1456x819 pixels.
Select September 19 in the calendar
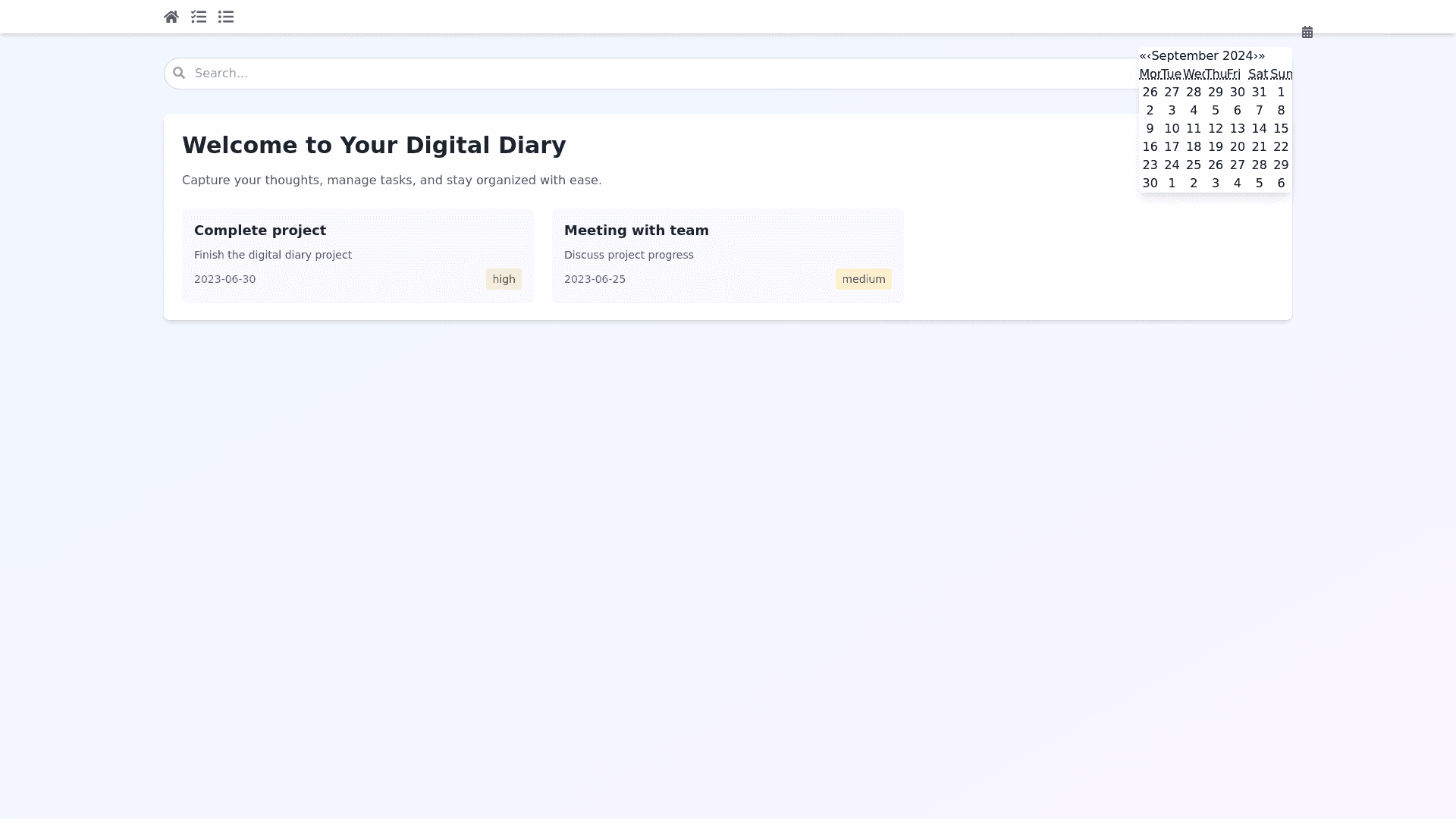(1216, 147)
